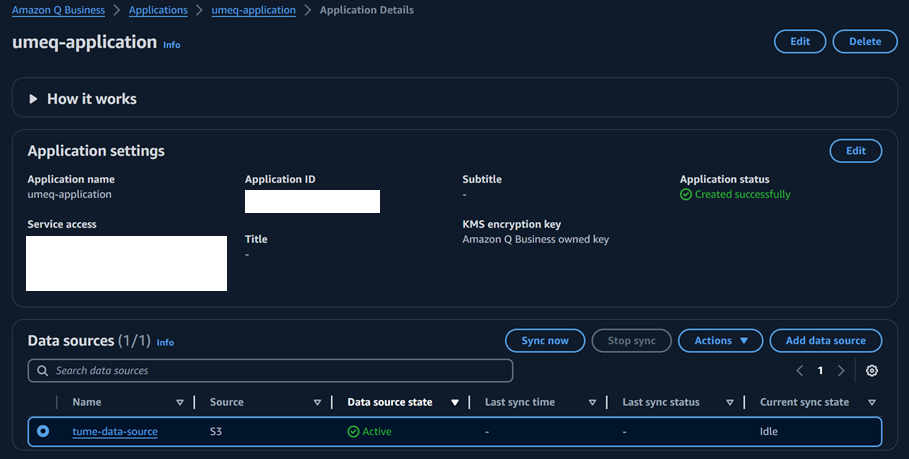Click the Idle sync state cell
This screenshot has width=909, height=459.
(x=769, y=432)
